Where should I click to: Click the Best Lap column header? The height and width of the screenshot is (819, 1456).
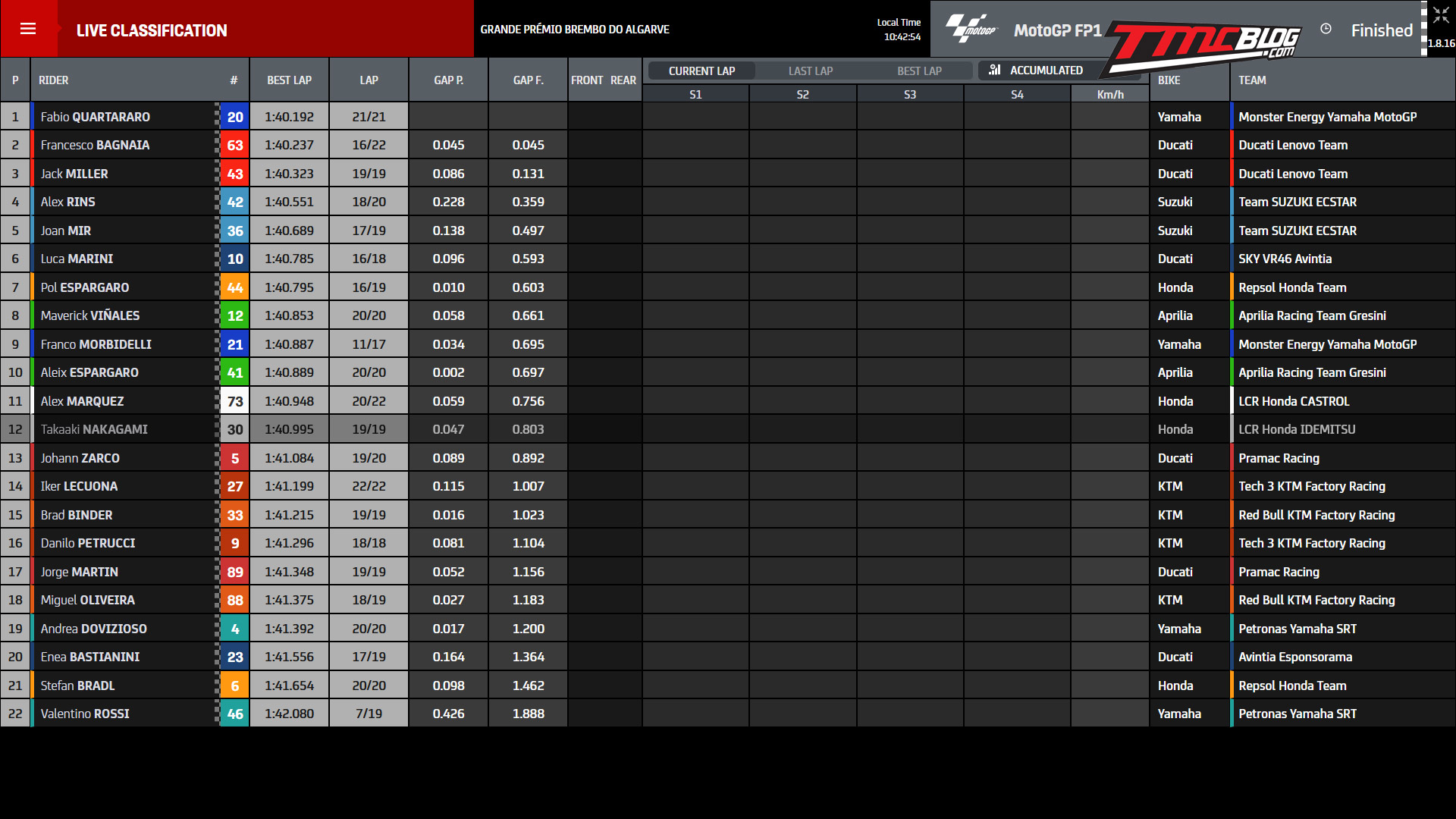coord(289,80)
